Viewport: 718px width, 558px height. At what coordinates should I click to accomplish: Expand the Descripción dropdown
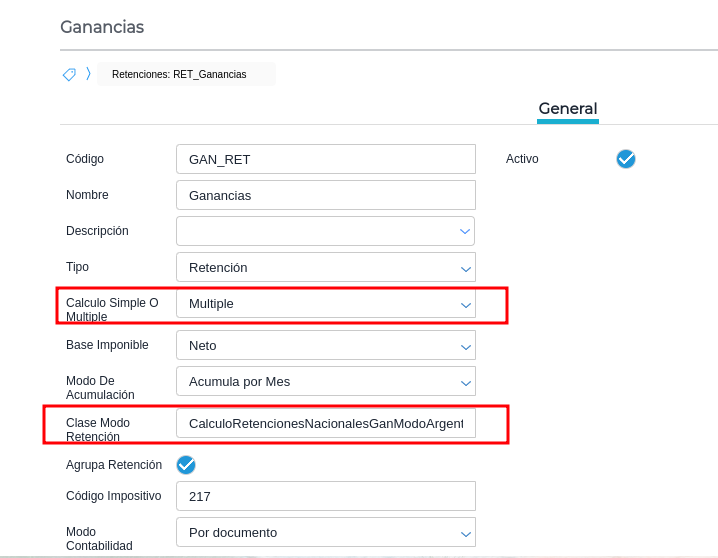(x=325, y=231)
